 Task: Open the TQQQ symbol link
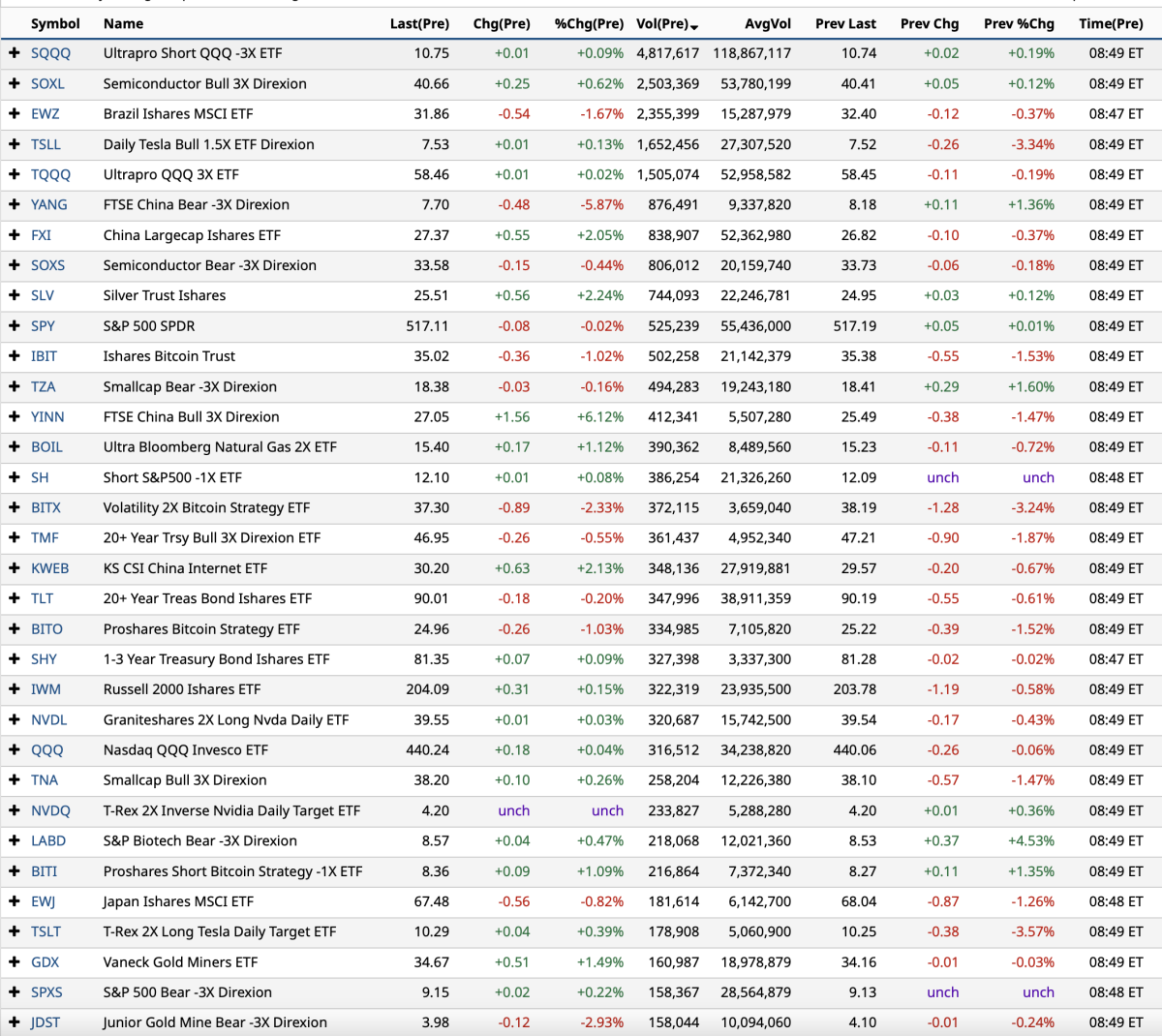(50, 175)
